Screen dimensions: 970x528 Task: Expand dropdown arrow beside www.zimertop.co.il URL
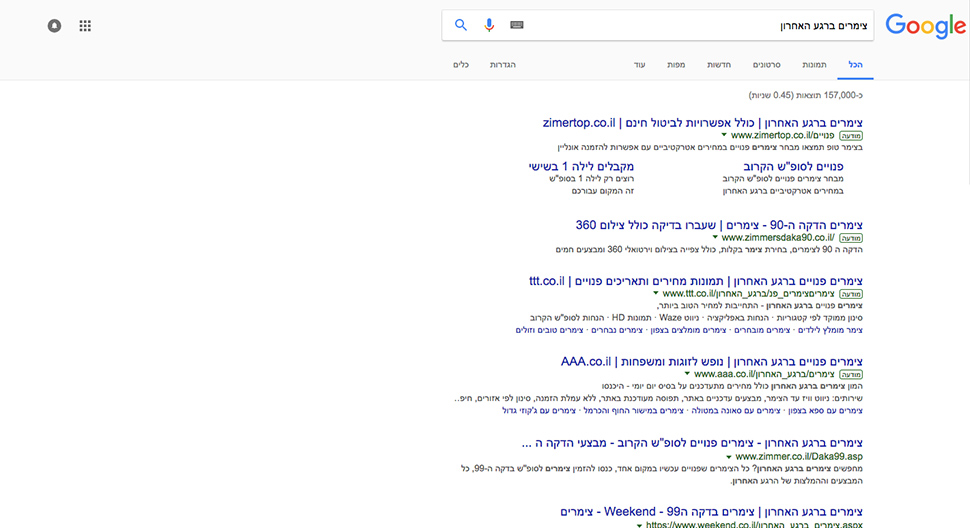(724, 135)
